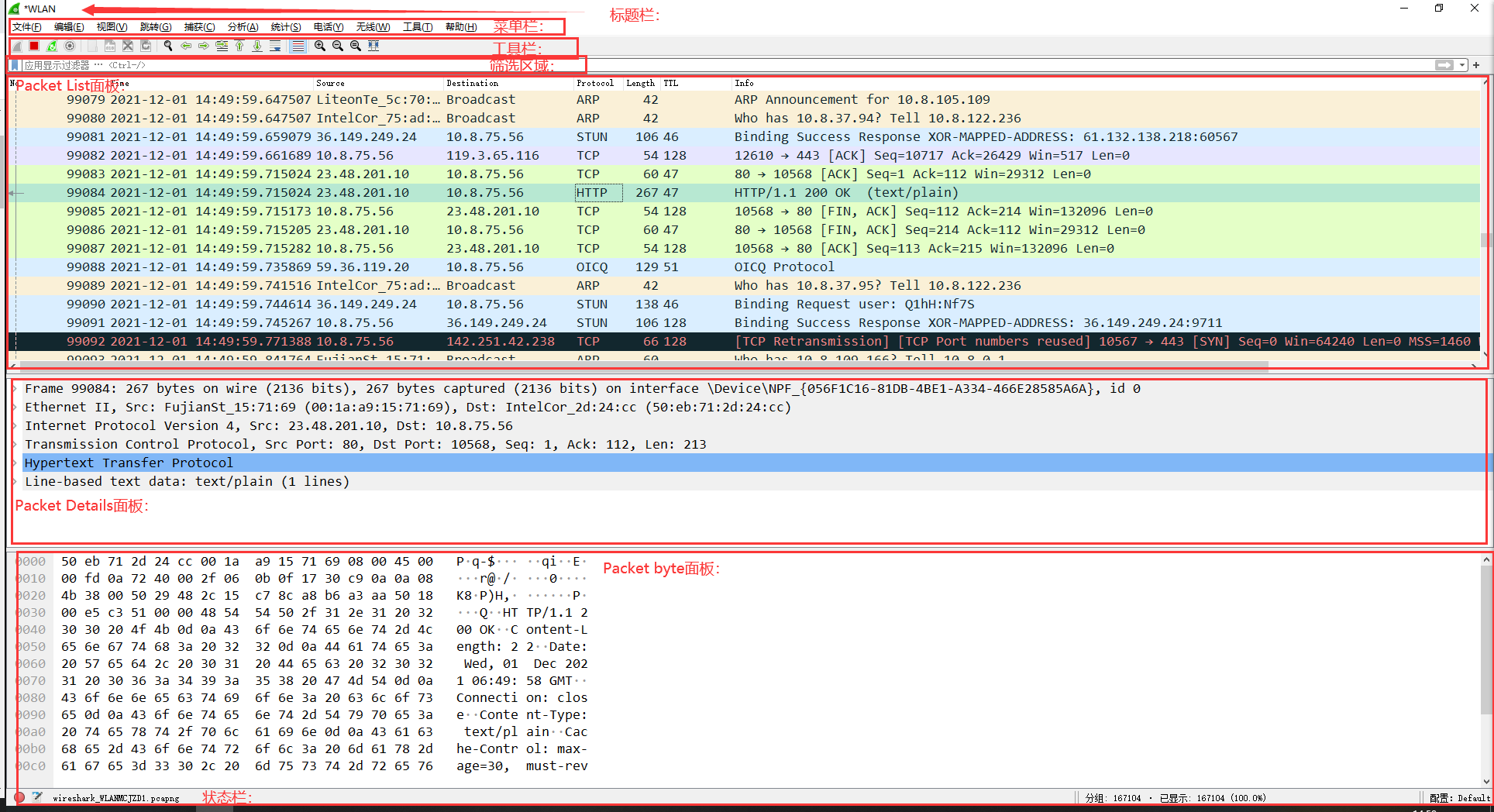Screen dimensions: 1494x812
Task: Zoom in on the packet list text
Action: [x=319, y=46]
